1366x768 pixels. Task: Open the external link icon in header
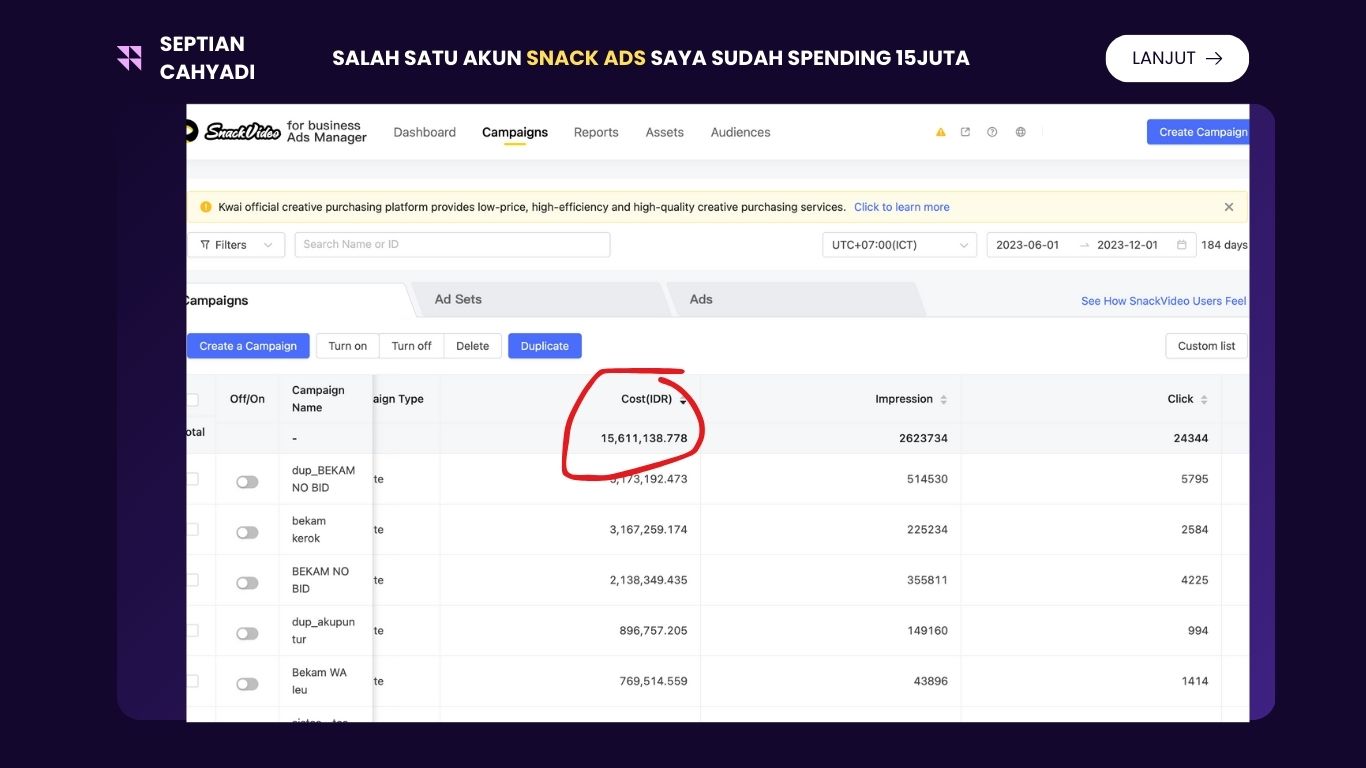(x=965, y=132)
